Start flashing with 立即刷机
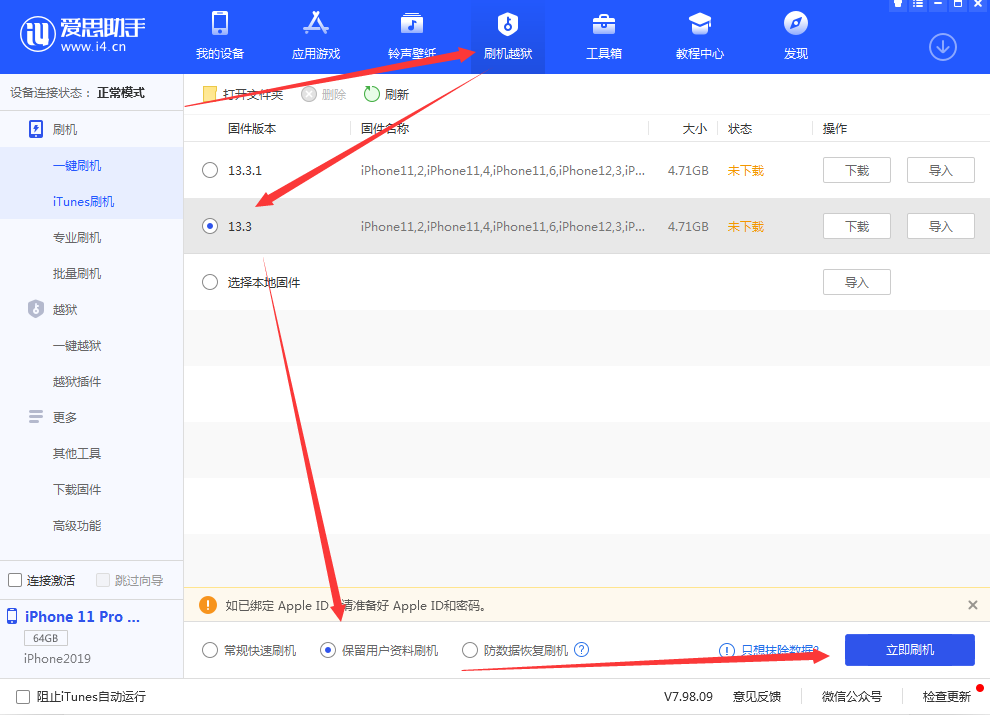 click(x=910, y=650)
